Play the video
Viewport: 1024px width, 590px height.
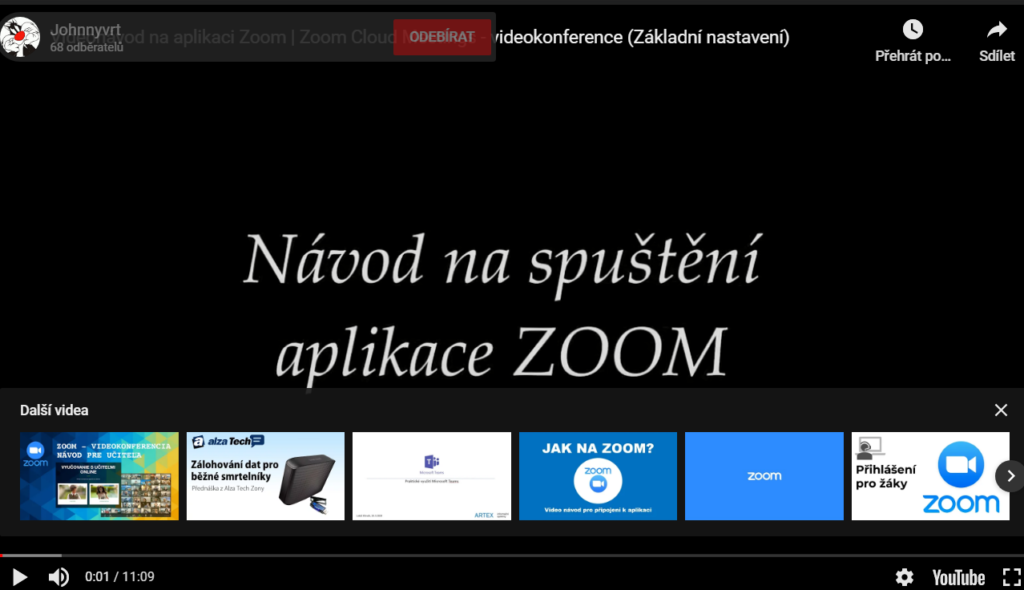(x=20, y=577)
